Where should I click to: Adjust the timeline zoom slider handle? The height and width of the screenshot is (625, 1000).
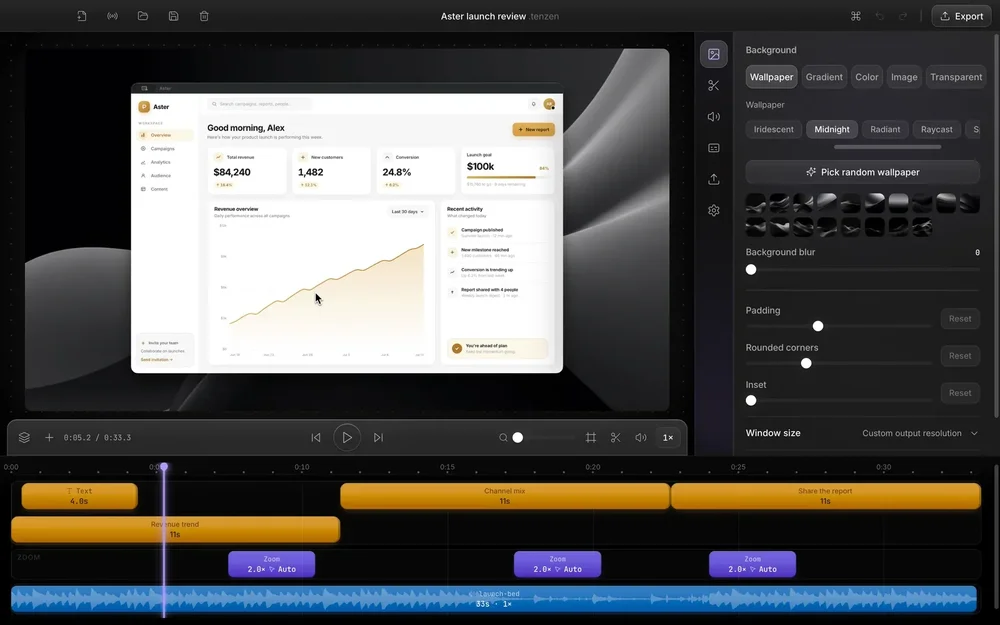coord(518,438)
